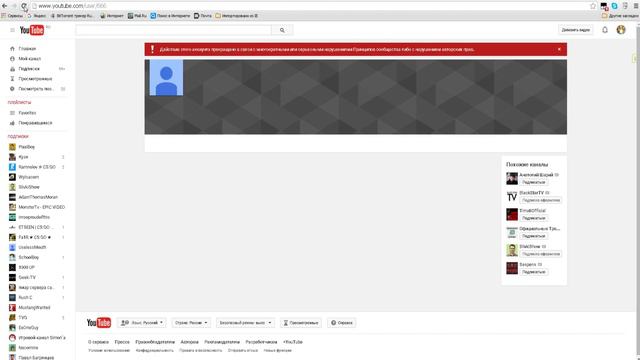Click the TV logo similar channel avatar
The image size is (640, 360).
(512, 196)
